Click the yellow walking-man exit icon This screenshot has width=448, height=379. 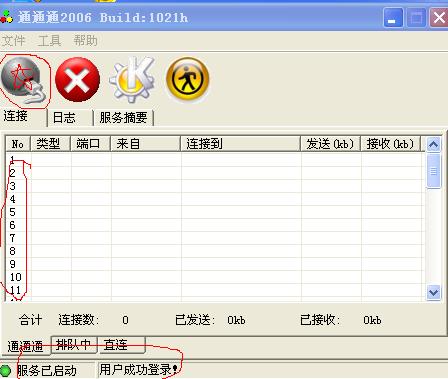point(187,79)
